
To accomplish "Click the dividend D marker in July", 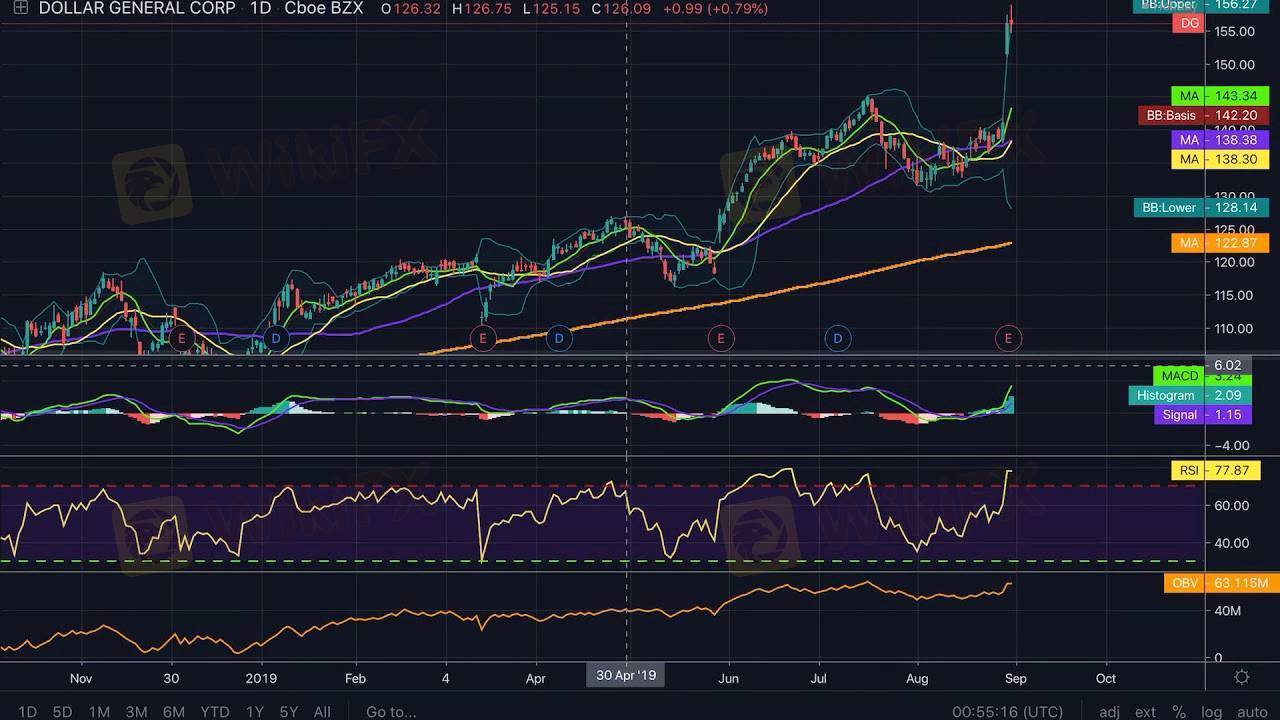I will pos(837,339).
